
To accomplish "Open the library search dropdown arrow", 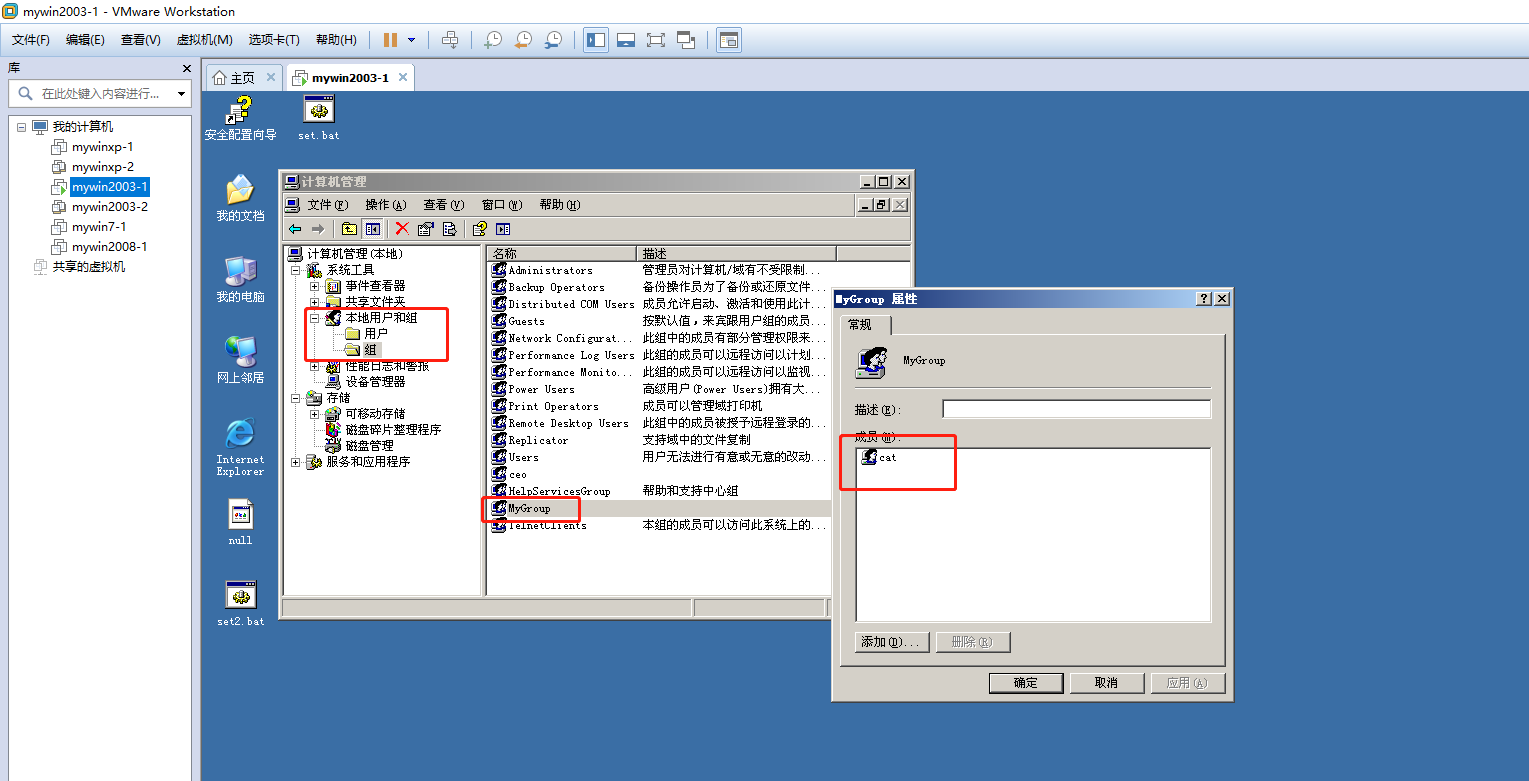I will [181, 94].
